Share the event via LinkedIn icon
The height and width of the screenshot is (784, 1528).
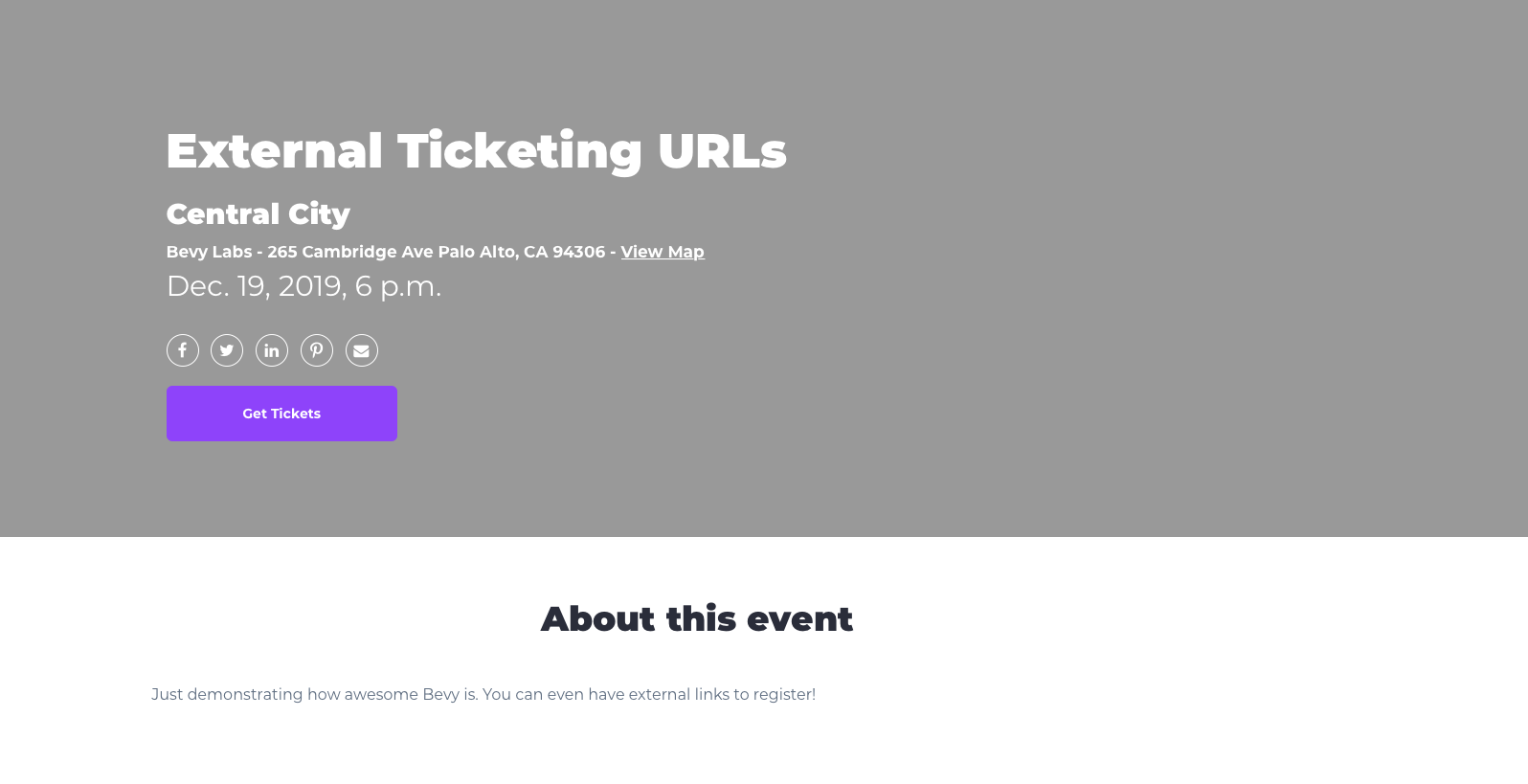coord(272,350)
